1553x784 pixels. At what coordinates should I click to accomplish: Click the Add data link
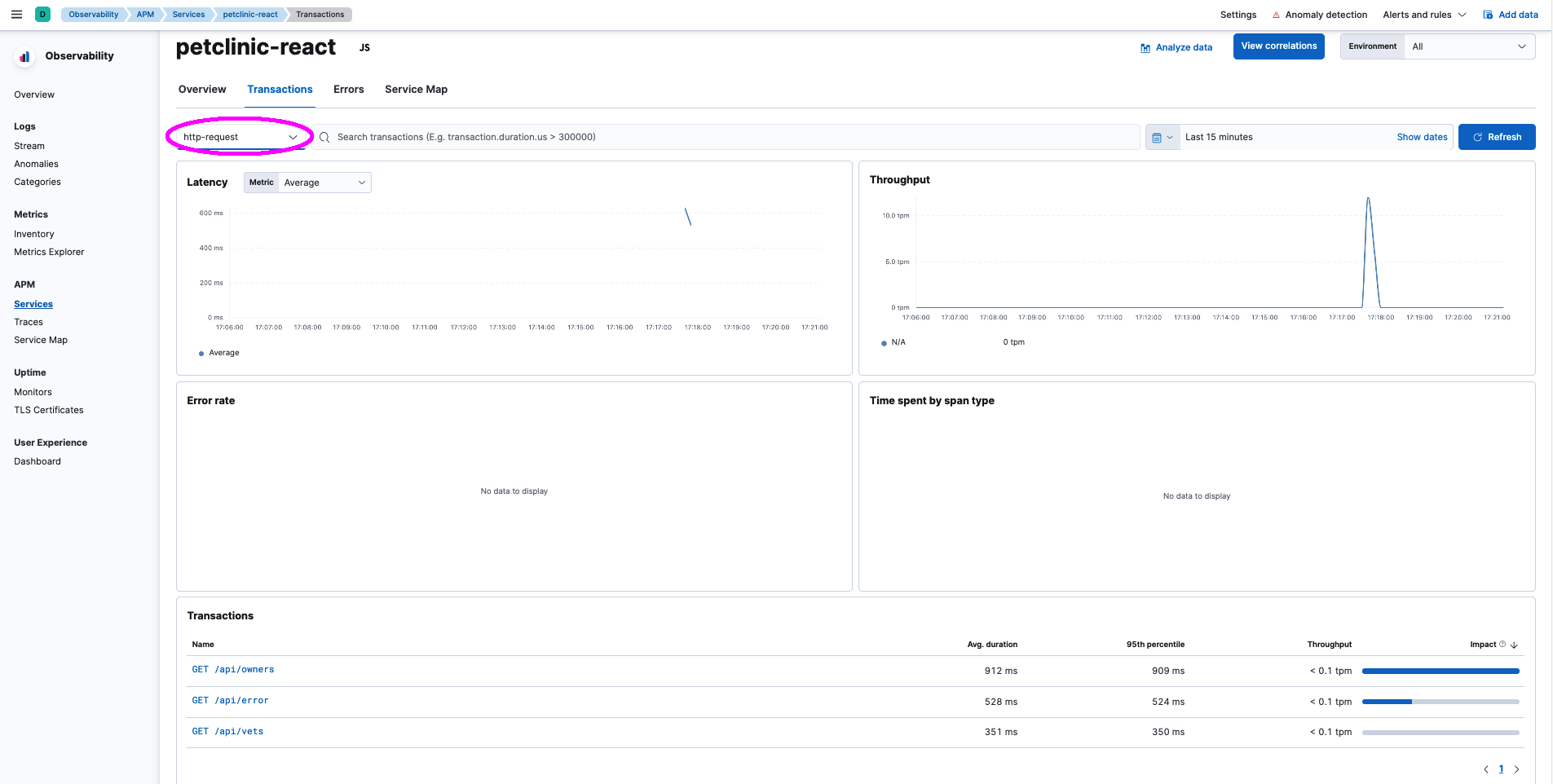click(1511, 15)
